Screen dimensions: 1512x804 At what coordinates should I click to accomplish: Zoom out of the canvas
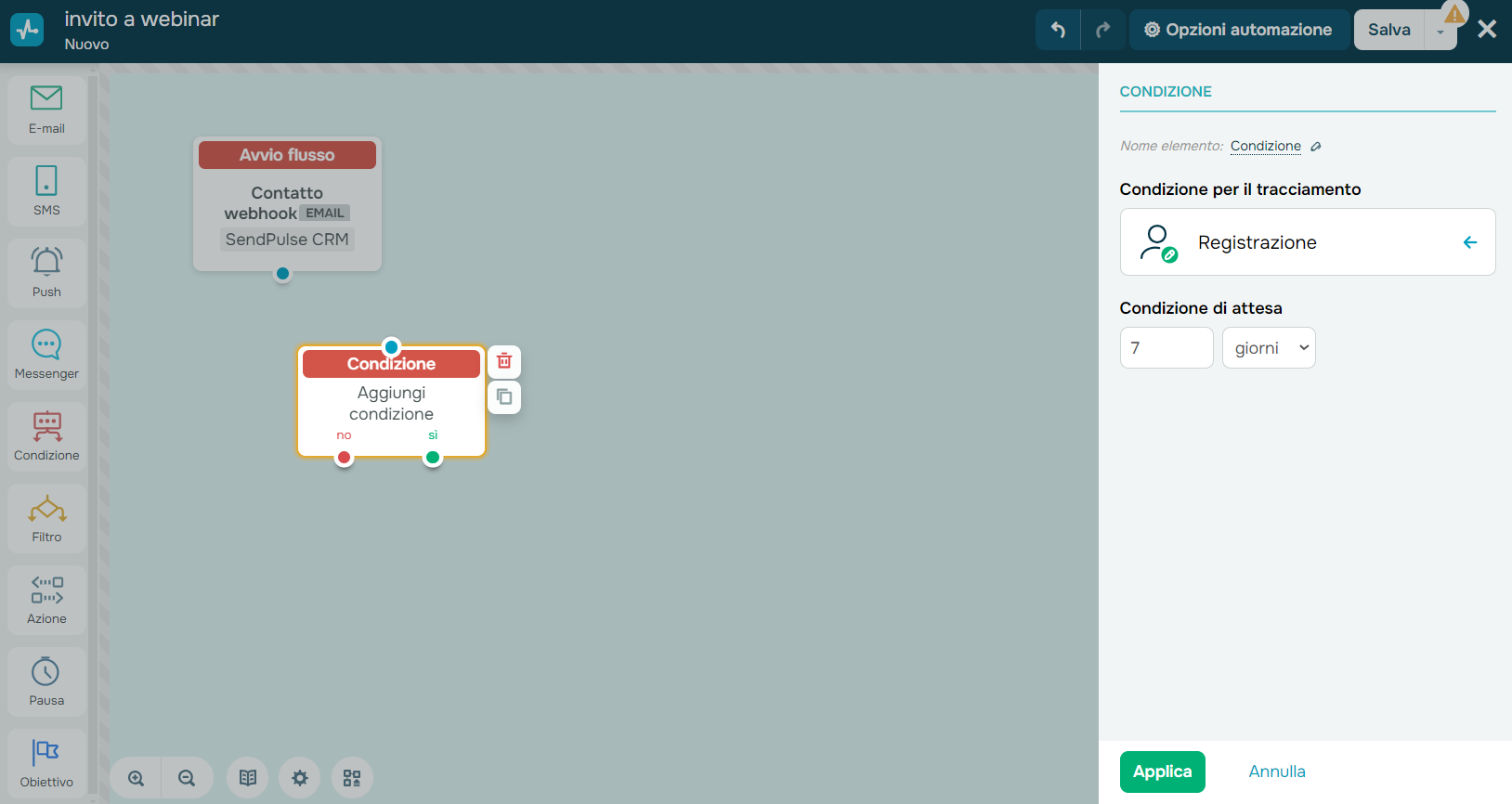pyautogui.click(x=187, y=778)
